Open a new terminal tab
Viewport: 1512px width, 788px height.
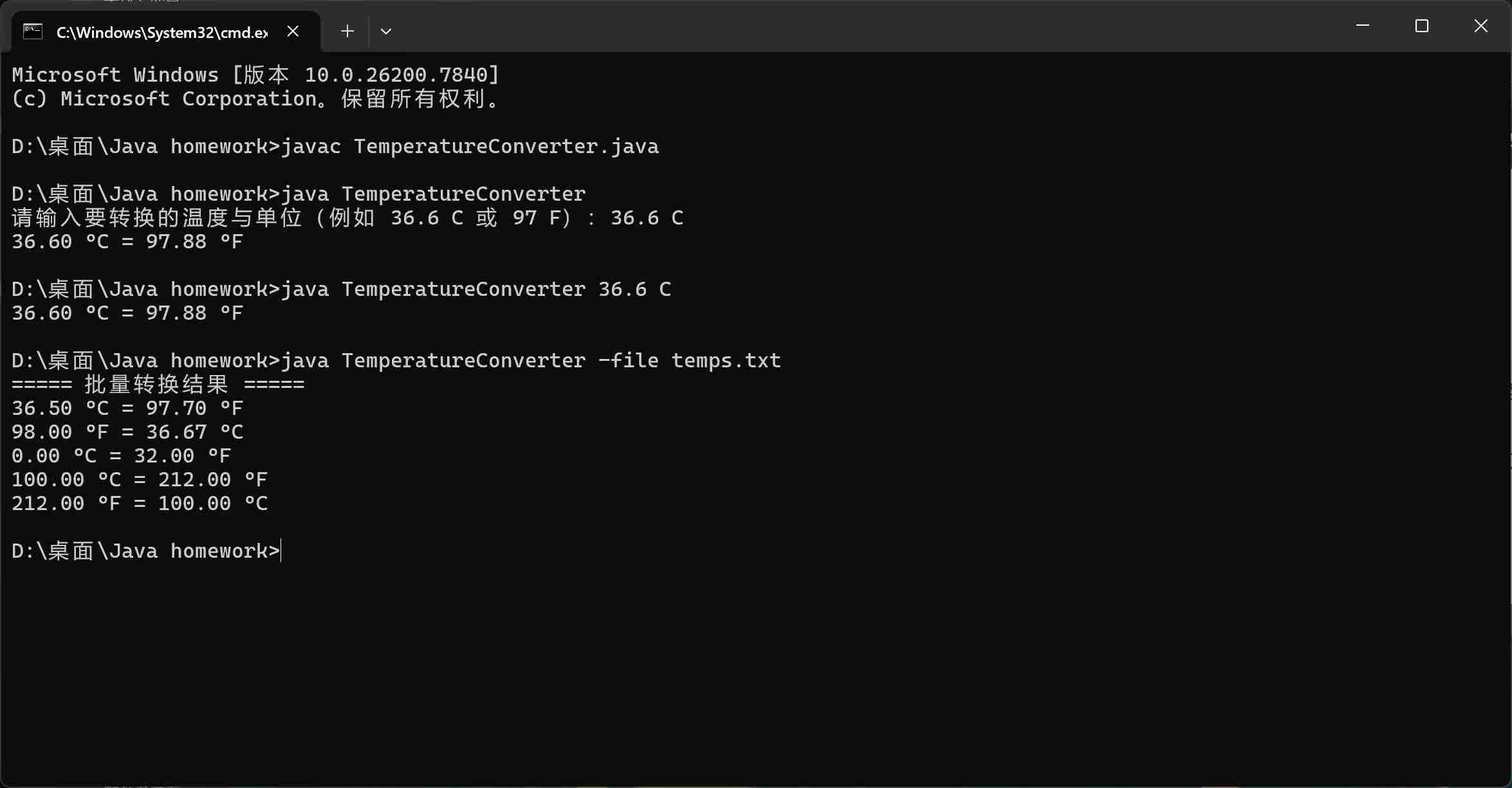point(347,31)
